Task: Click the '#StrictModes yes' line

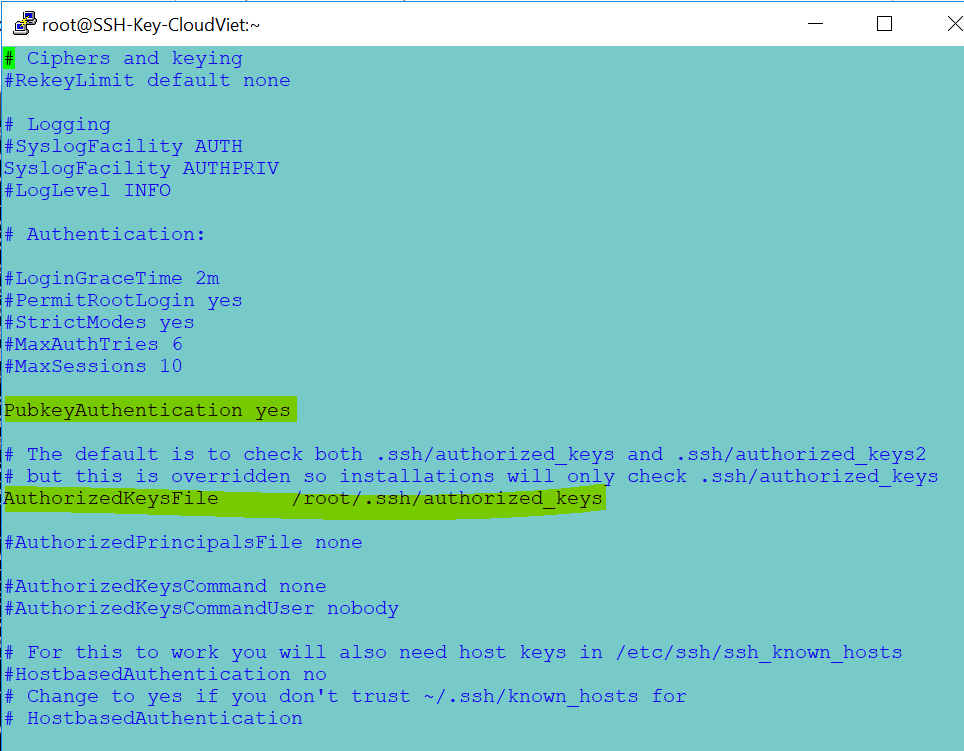Action: pos(99,322)
